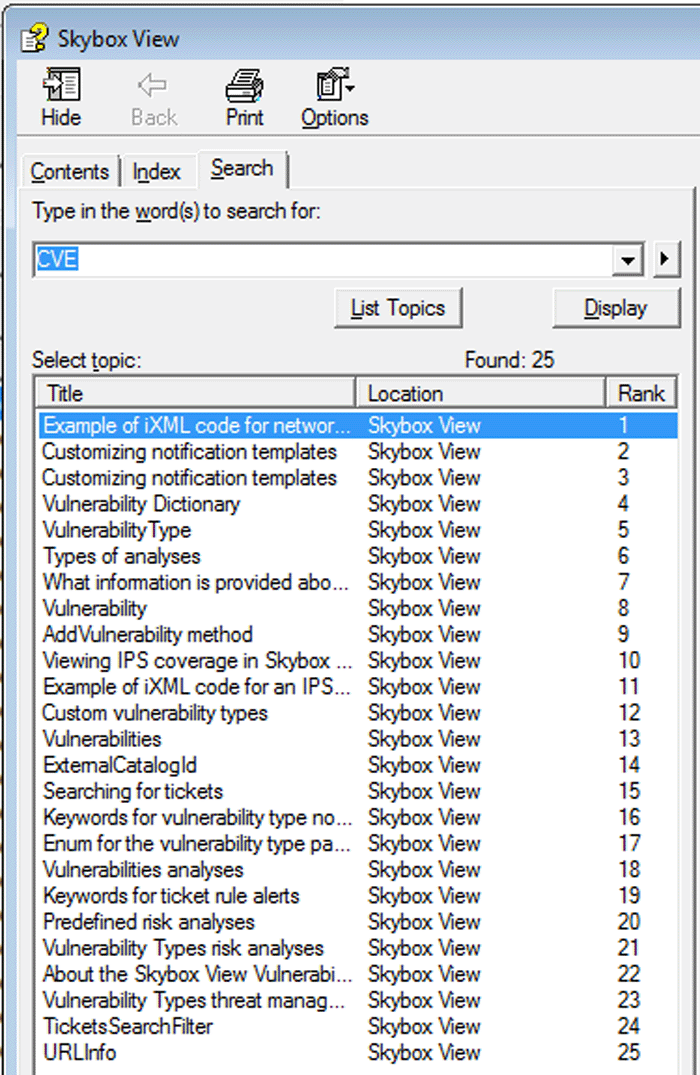Switch to the Index tab
700x1075 pixels.
[157, 171]
